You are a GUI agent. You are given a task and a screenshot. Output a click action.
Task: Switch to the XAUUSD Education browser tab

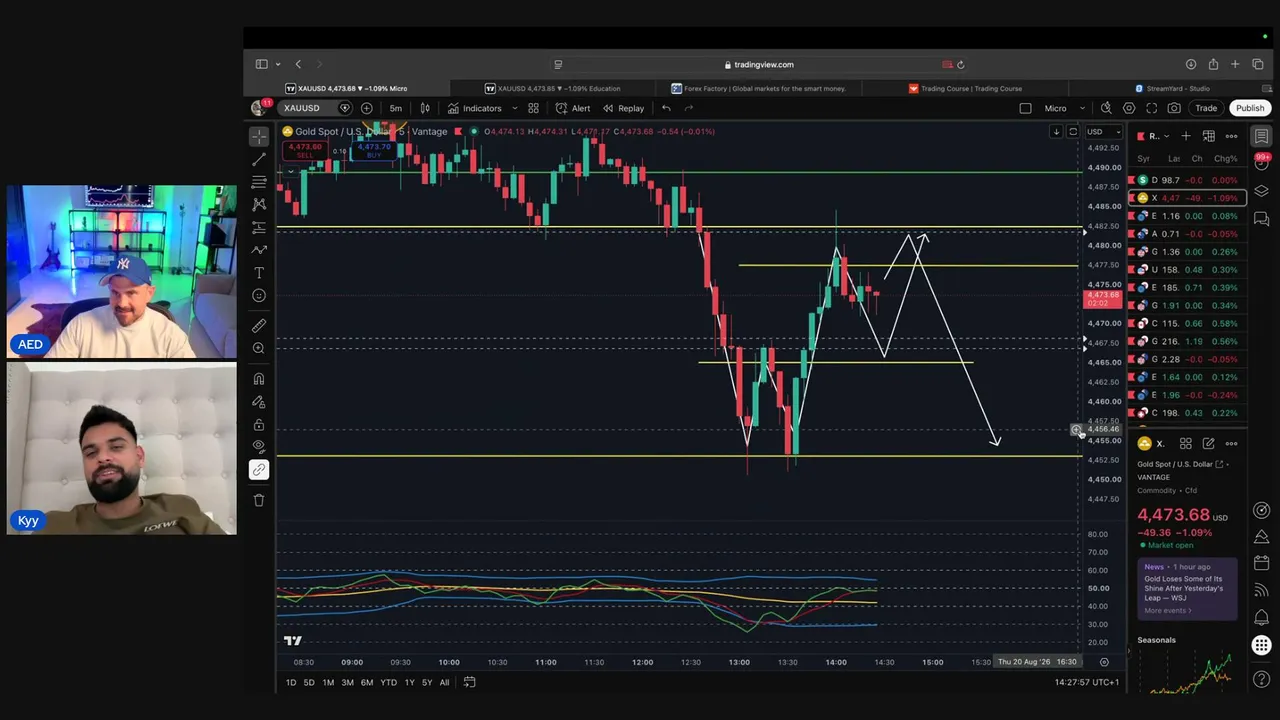(552, 88)
